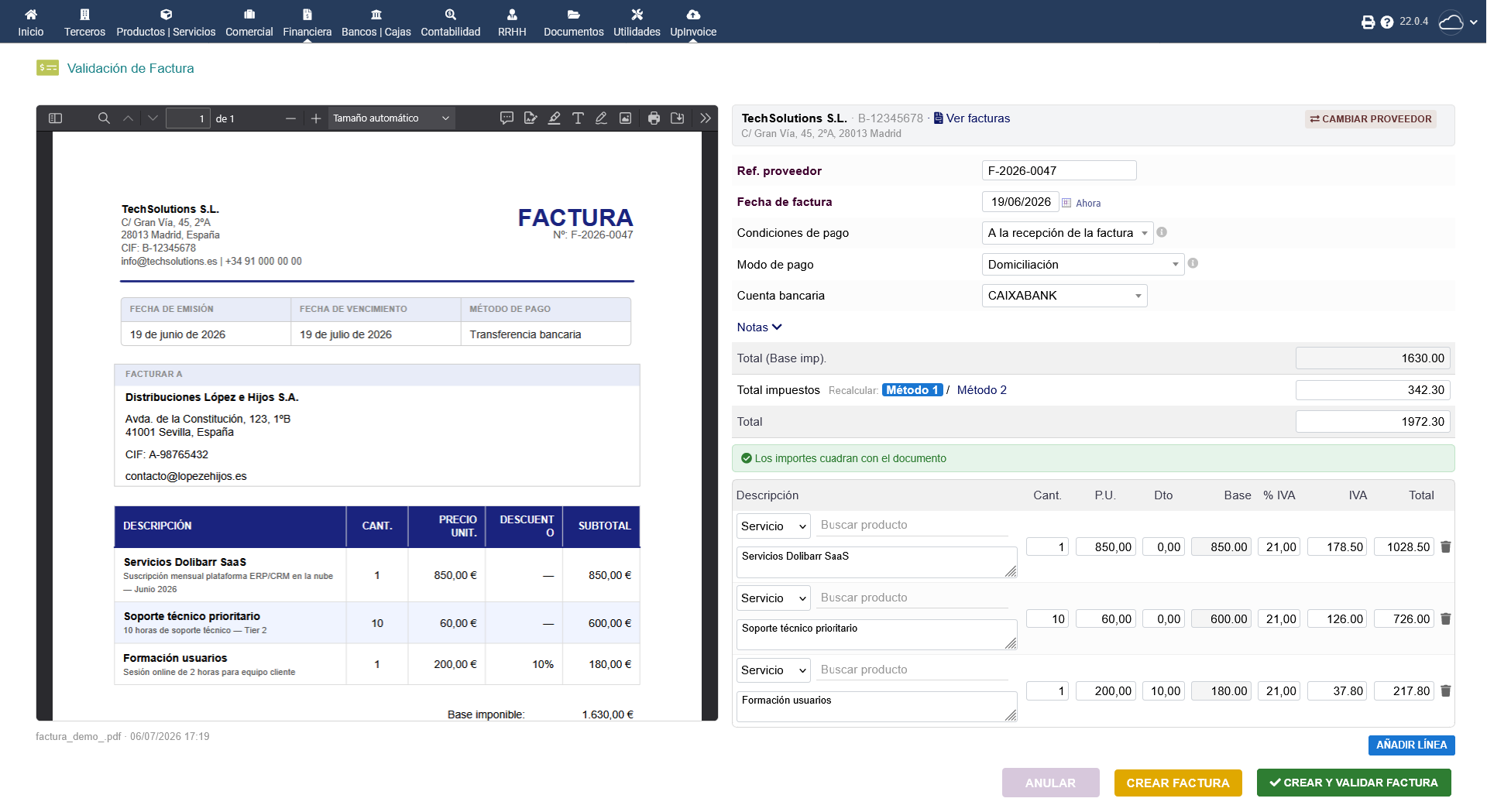The width and height of the screenshot is (1487, 812).
Task: Open the Cuenta bancaria CAIXABANK dropdown
Action: point(1064,296)
